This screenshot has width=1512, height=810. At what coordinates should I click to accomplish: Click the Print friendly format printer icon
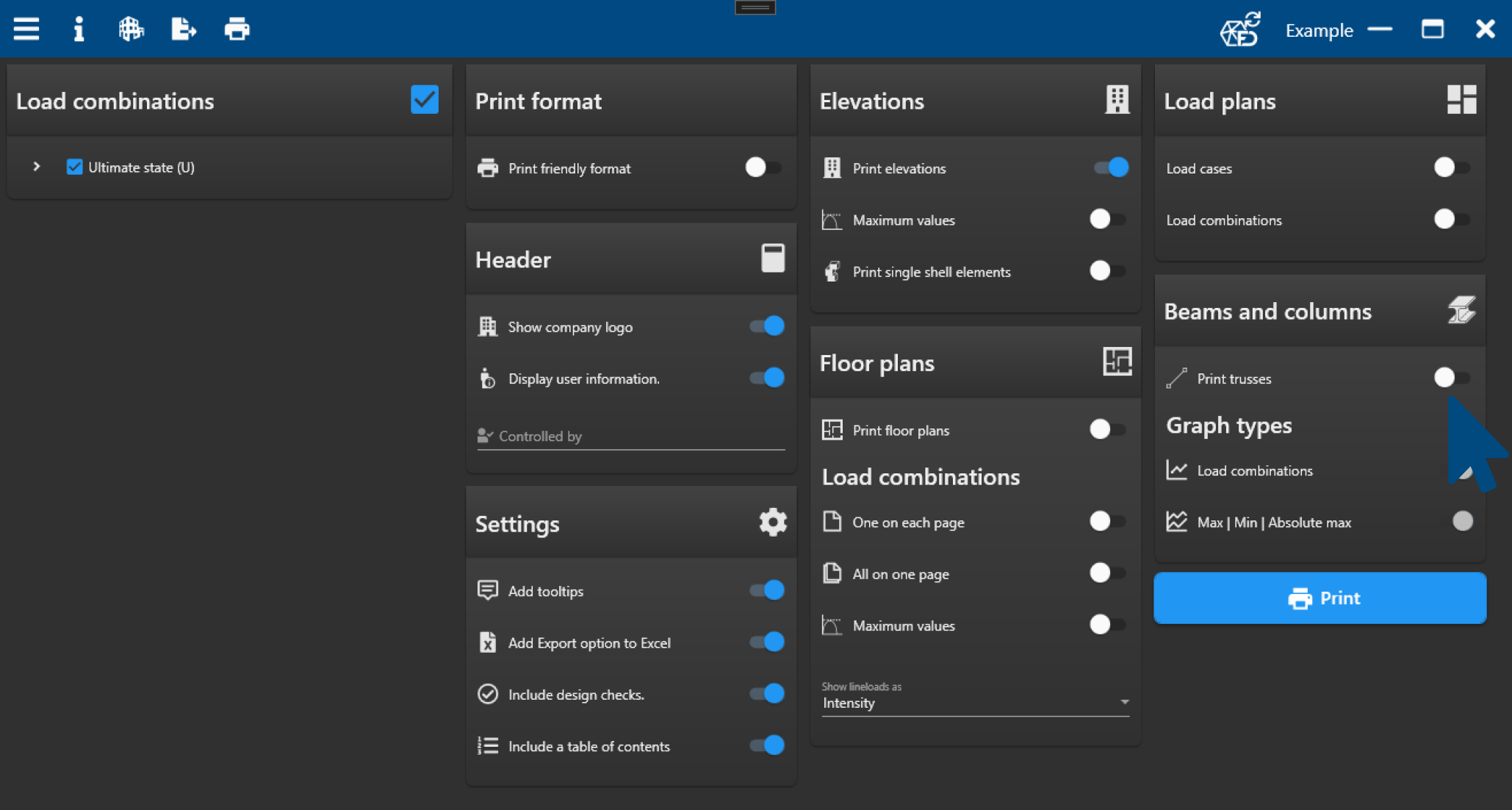pyautogui.click(x=488, y=168)
